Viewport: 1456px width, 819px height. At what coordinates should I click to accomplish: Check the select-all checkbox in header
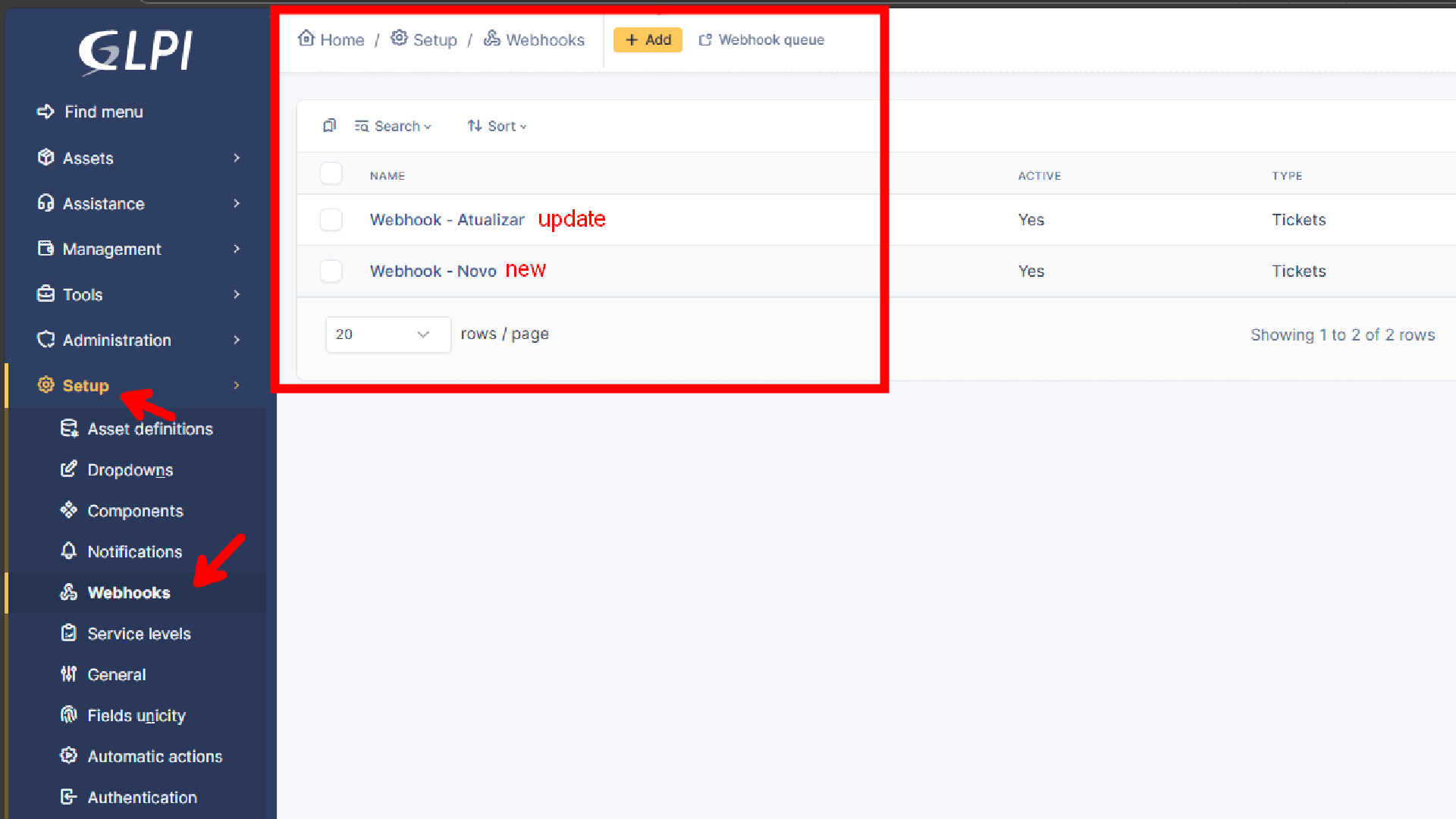click(x=331, y=174)
